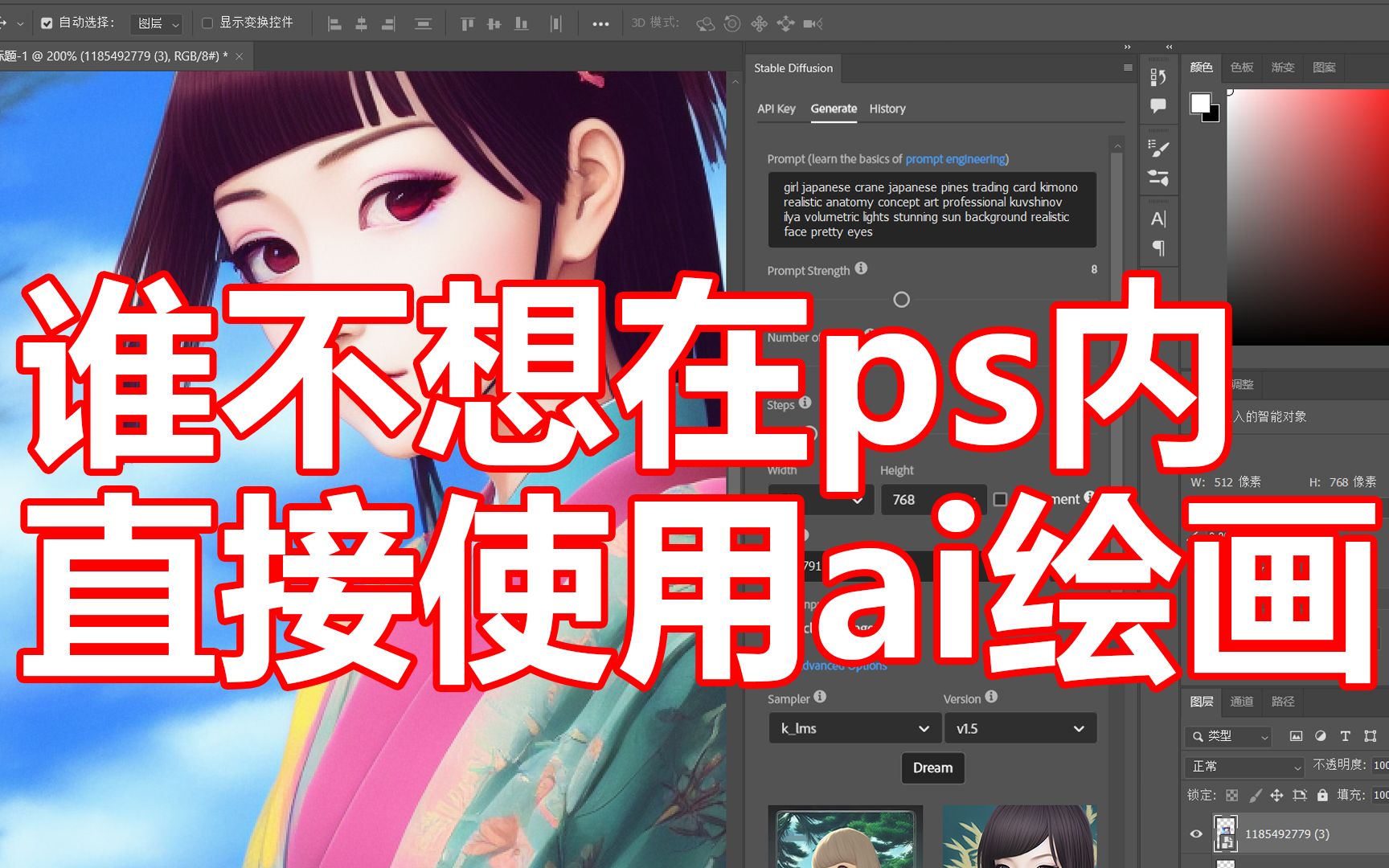
Task: Open the API Key tab
Action: tap(776, 108)
